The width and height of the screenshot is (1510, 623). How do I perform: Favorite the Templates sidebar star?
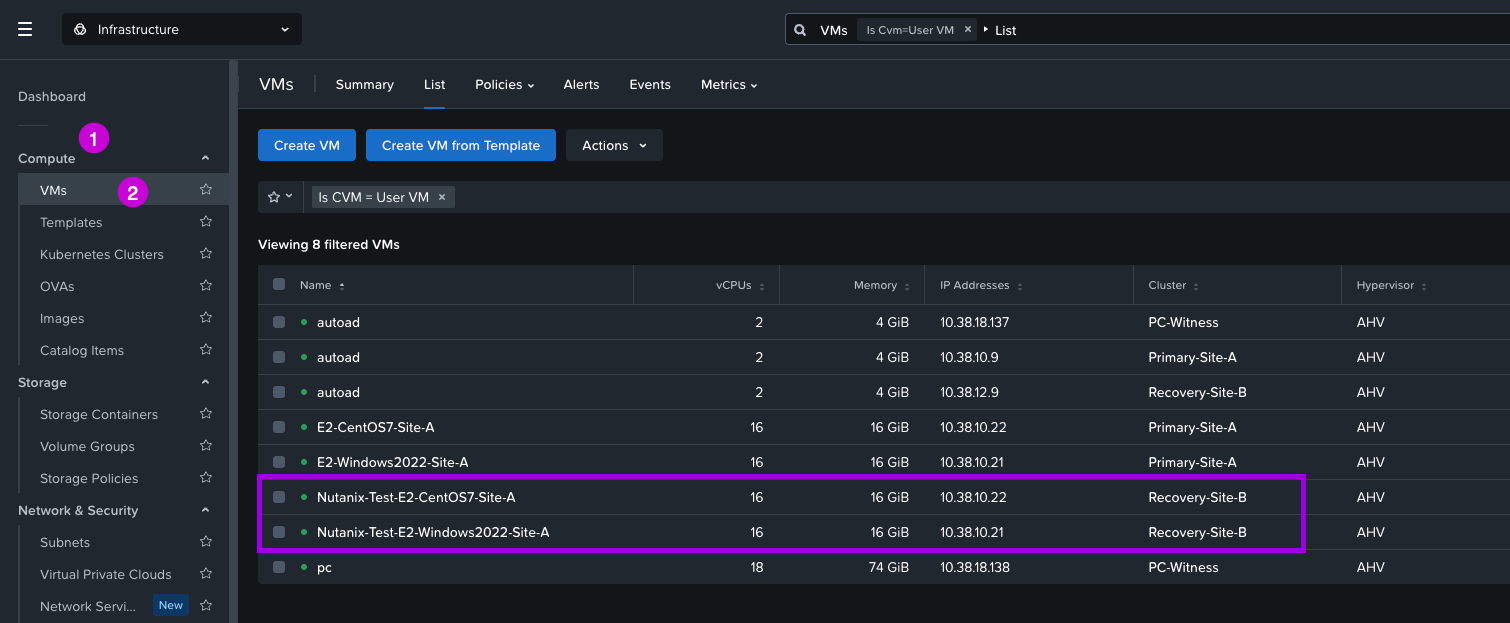(x=206, y=221)
